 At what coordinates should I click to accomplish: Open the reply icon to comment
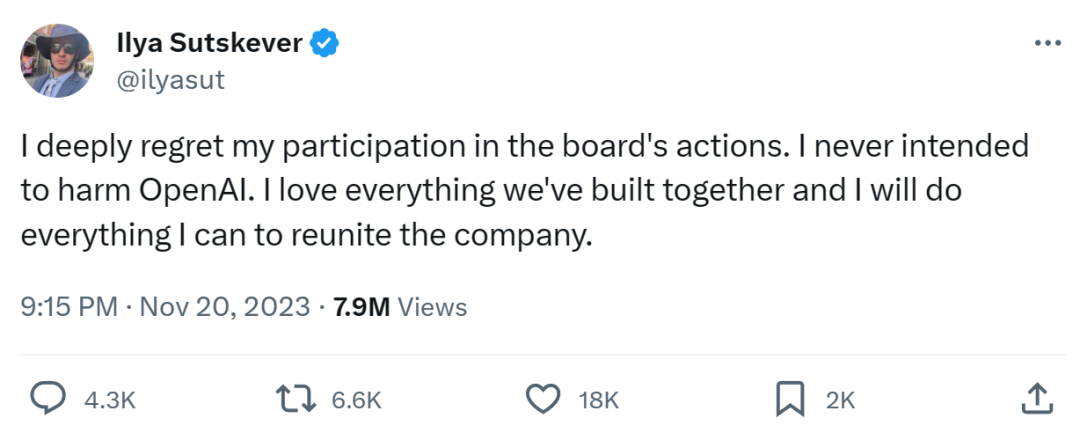[46, 399]
